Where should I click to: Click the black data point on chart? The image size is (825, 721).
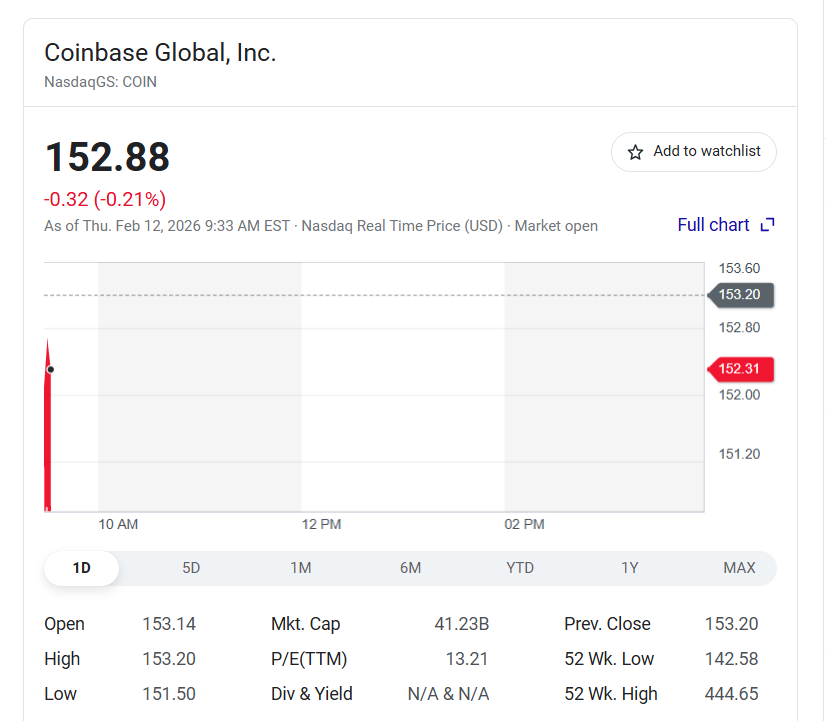[x=50, y=369]
